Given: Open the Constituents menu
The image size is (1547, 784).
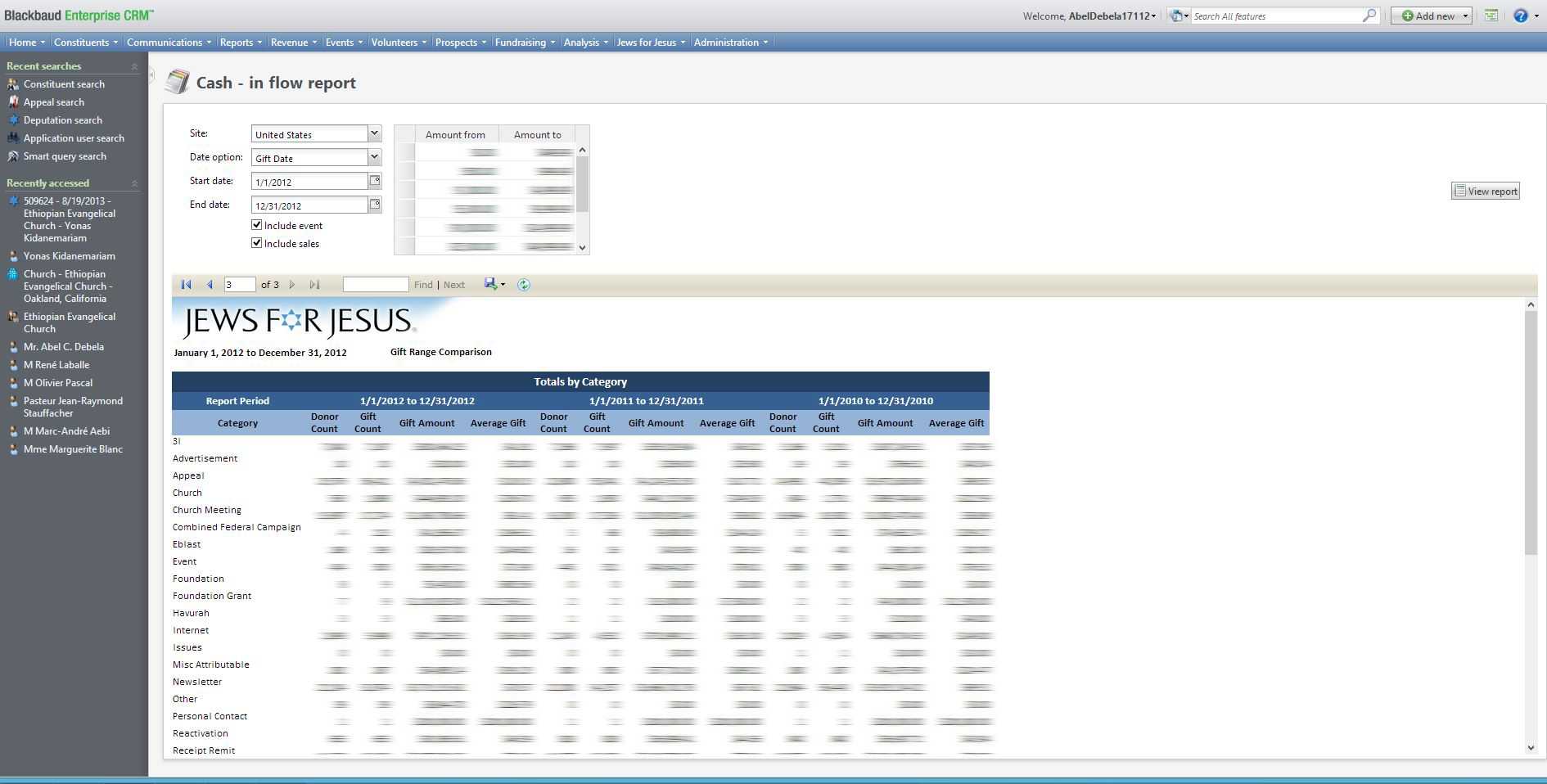Looking at the screenshot, I should [85, 43].
